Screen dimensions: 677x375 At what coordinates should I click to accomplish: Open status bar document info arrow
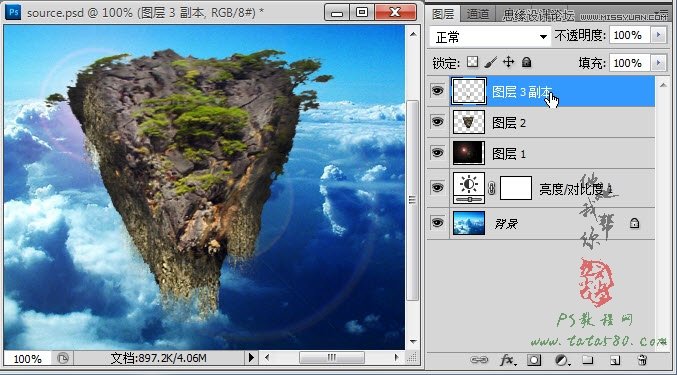tap(251, 358)
